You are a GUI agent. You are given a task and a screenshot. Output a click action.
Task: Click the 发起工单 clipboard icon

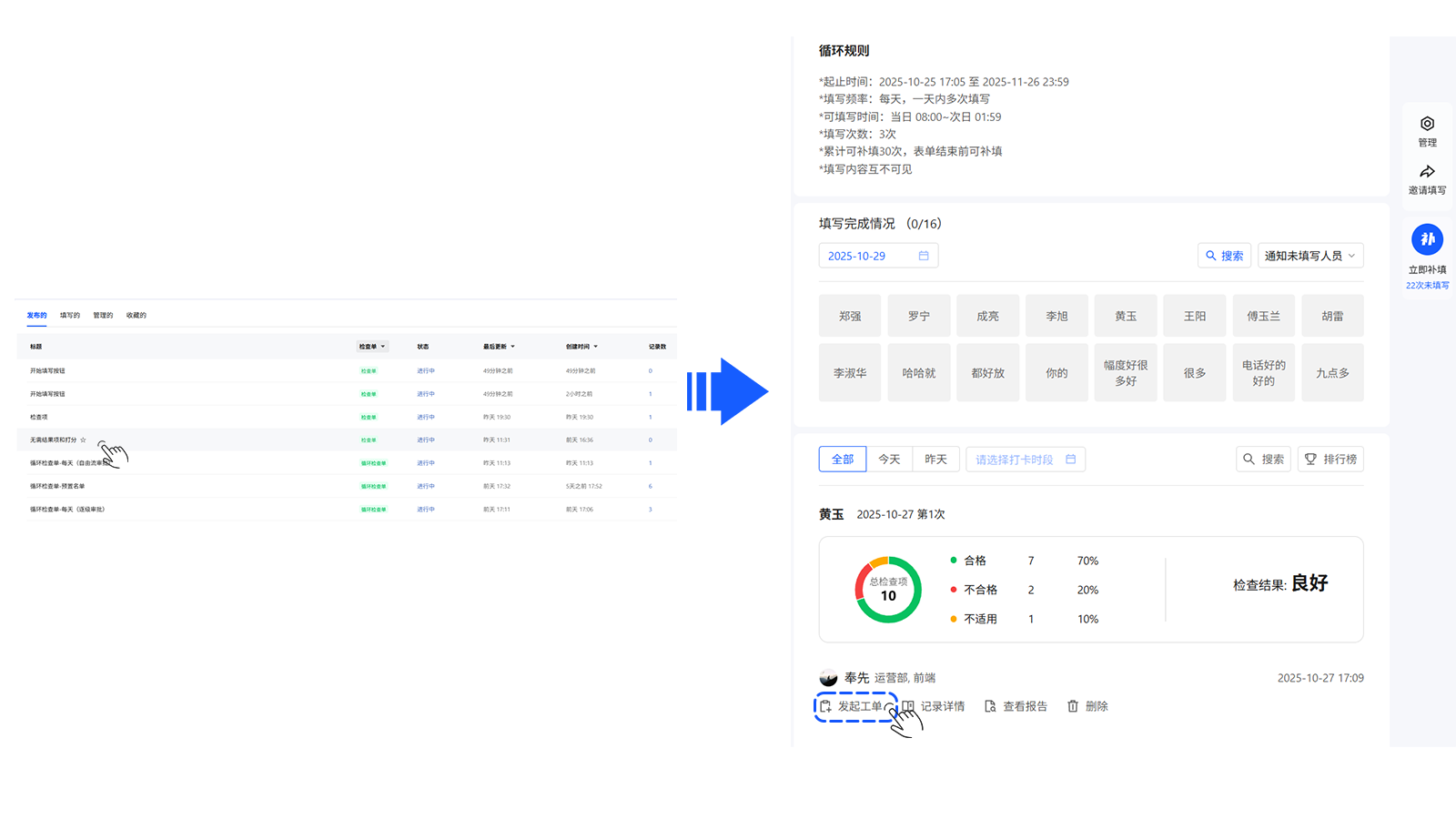coord(826,705)
